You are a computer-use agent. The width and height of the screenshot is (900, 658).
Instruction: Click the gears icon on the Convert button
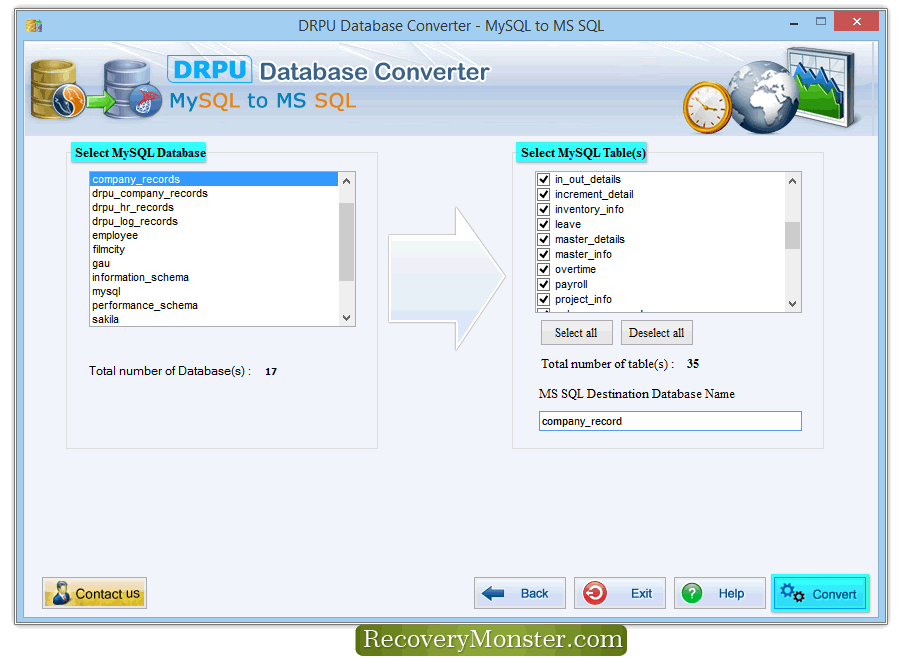[x=793, y=593]
